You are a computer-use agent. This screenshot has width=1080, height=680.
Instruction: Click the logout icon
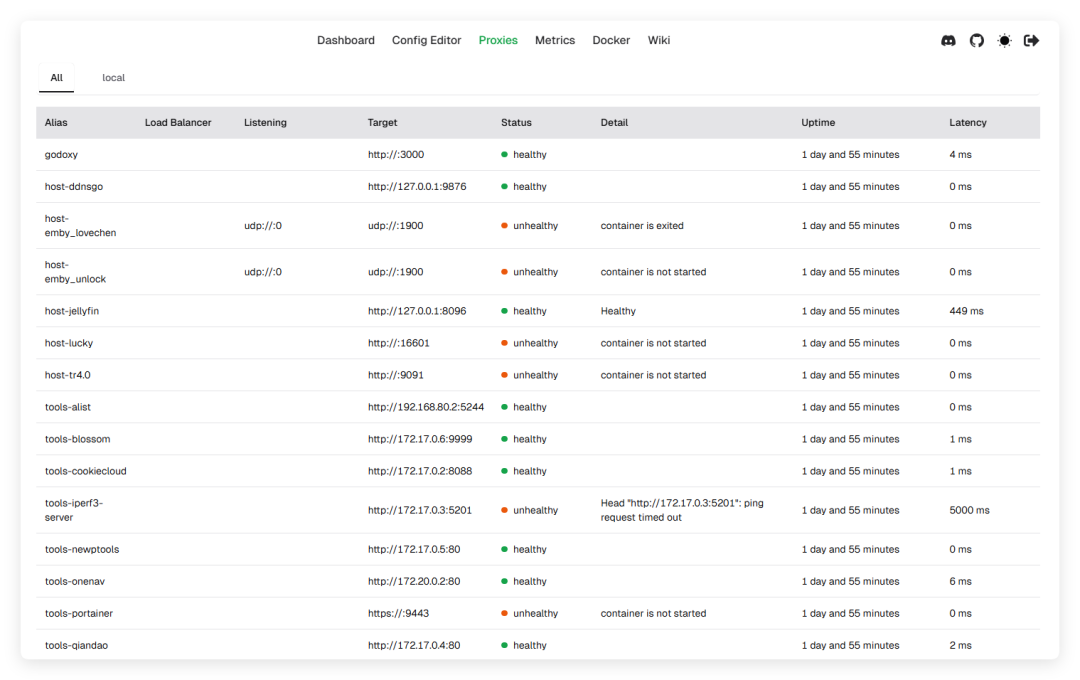(x=1032, y=41)
